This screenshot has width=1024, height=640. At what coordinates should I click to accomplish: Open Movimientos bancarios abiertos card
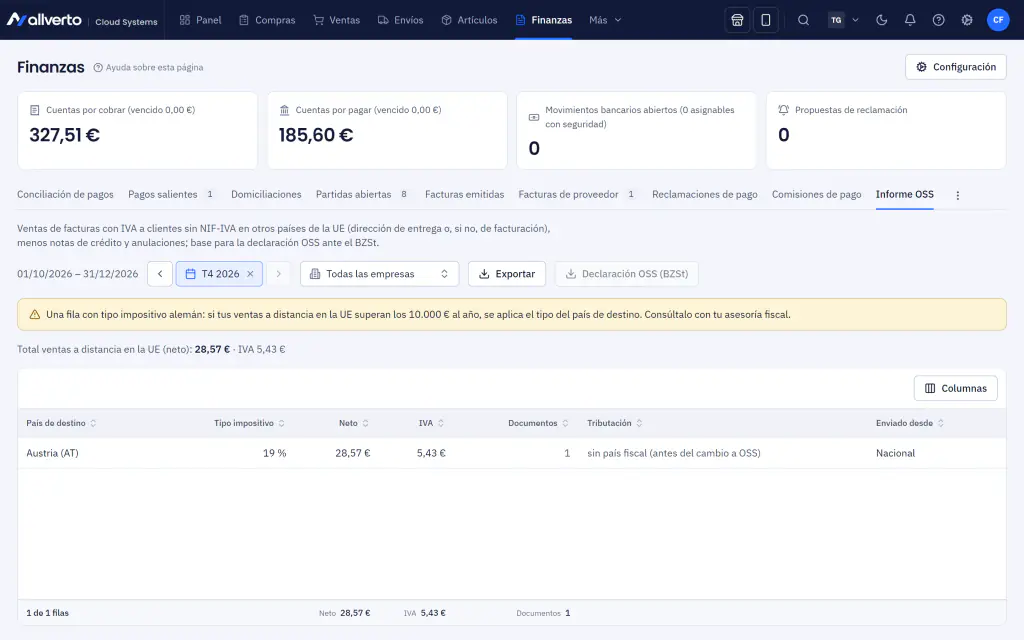(637, 130)
